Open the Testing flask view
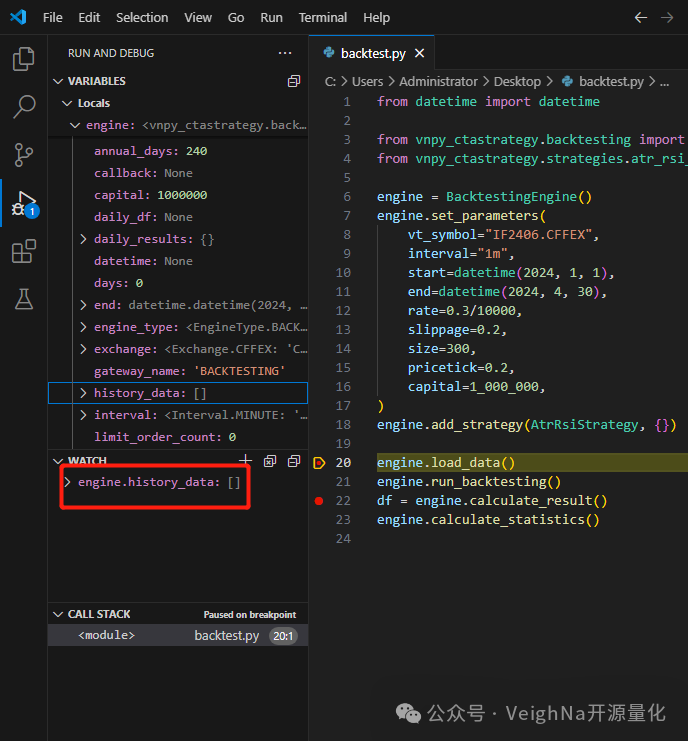 tap(24, 299)
